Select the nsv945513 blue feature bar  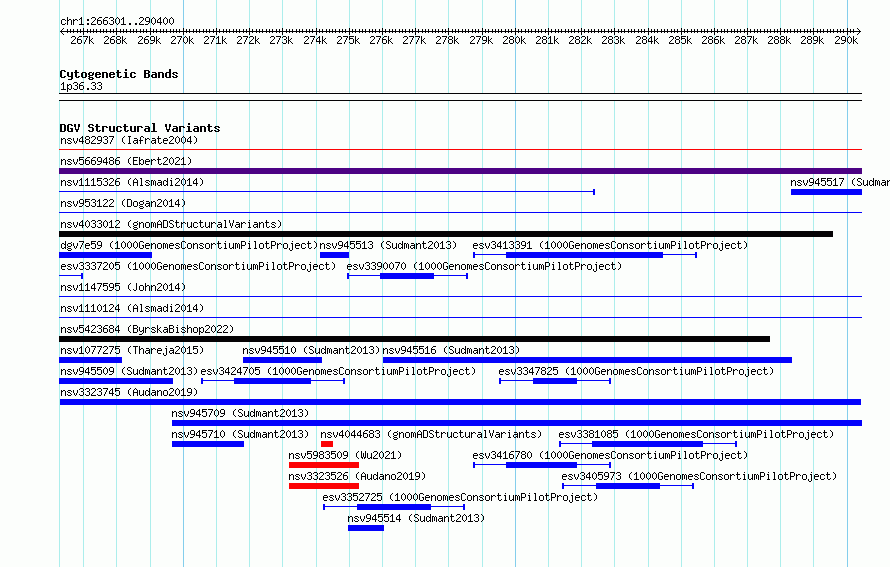coord(334,255)
